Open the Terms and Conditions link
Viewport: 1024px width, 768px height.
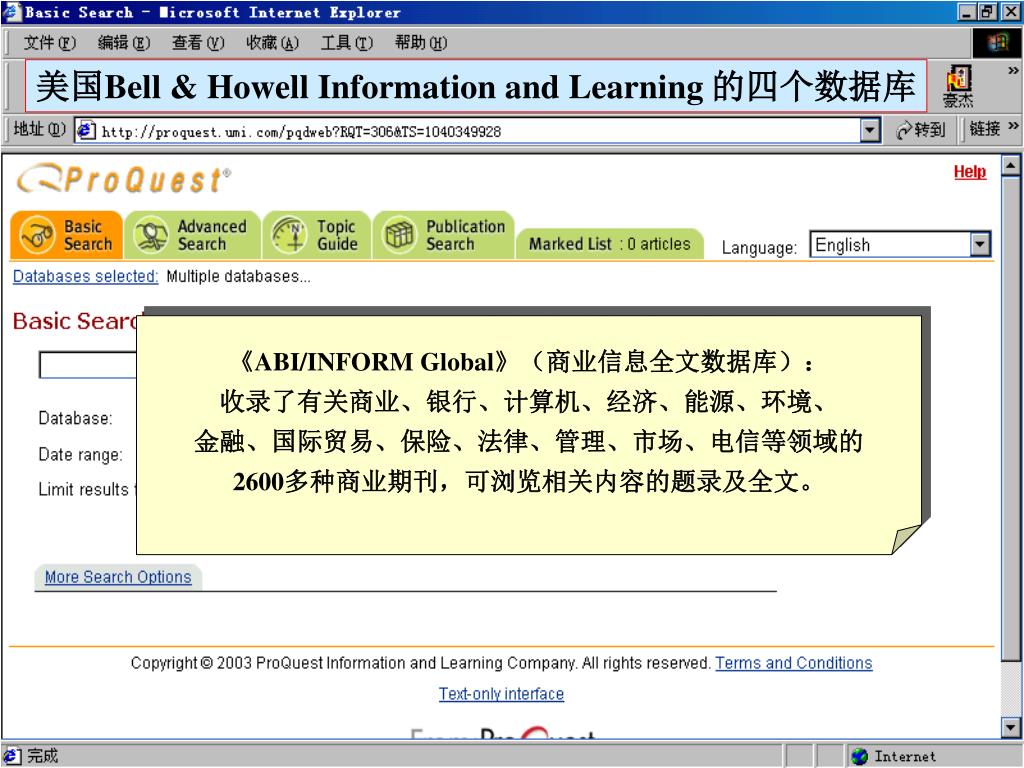[x=793, y=663]
